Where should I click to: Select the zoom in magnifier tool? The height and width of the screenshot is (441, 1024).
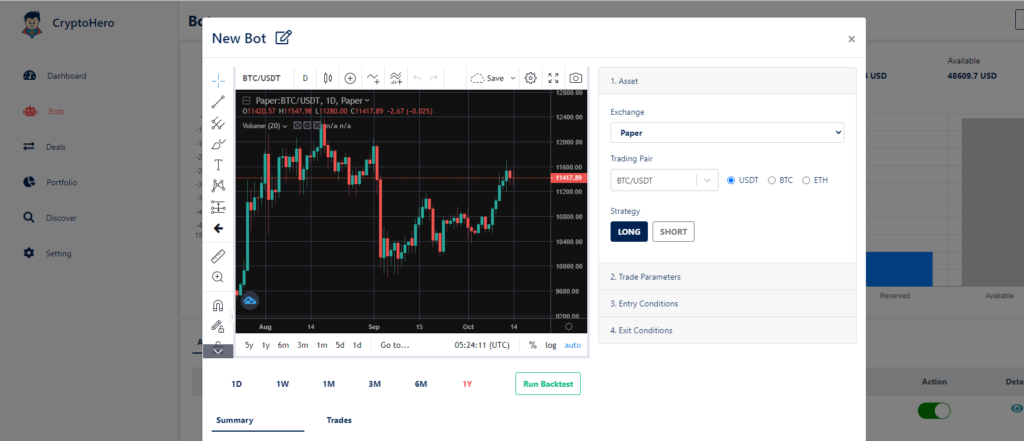tap(218, 277)
